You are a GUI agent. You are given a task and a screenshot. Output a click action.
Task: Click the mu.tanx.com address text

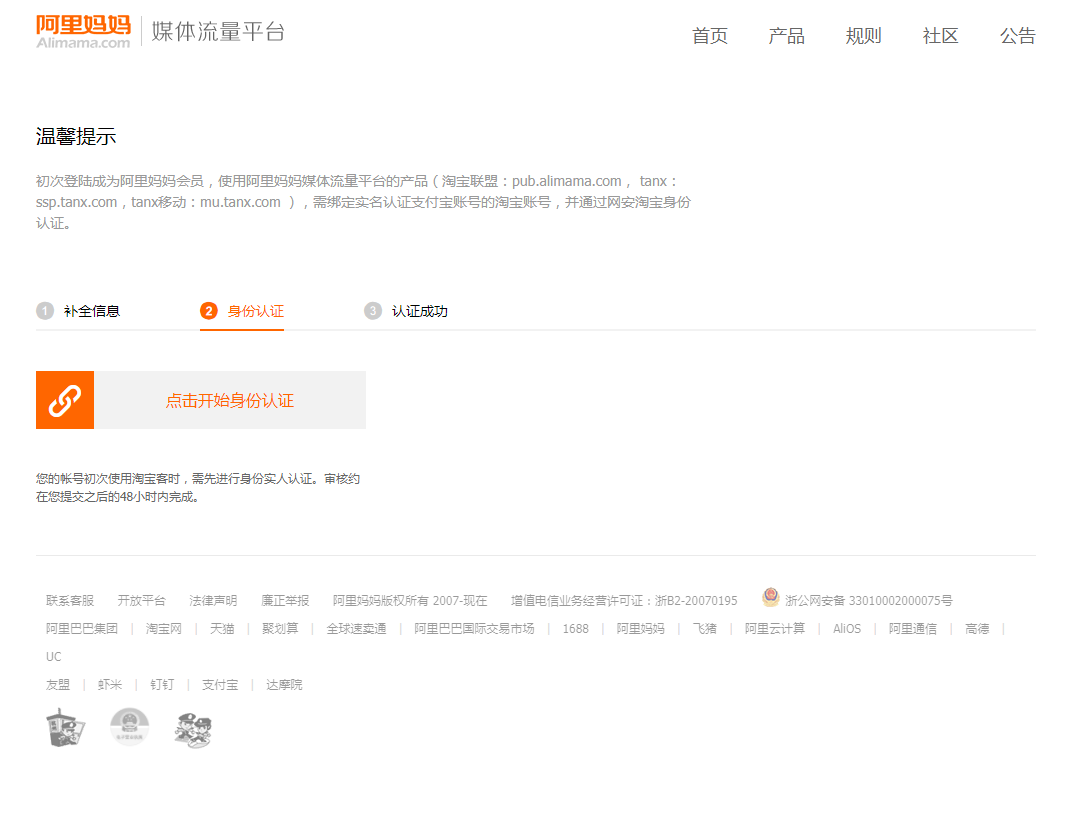pos(240,202)
